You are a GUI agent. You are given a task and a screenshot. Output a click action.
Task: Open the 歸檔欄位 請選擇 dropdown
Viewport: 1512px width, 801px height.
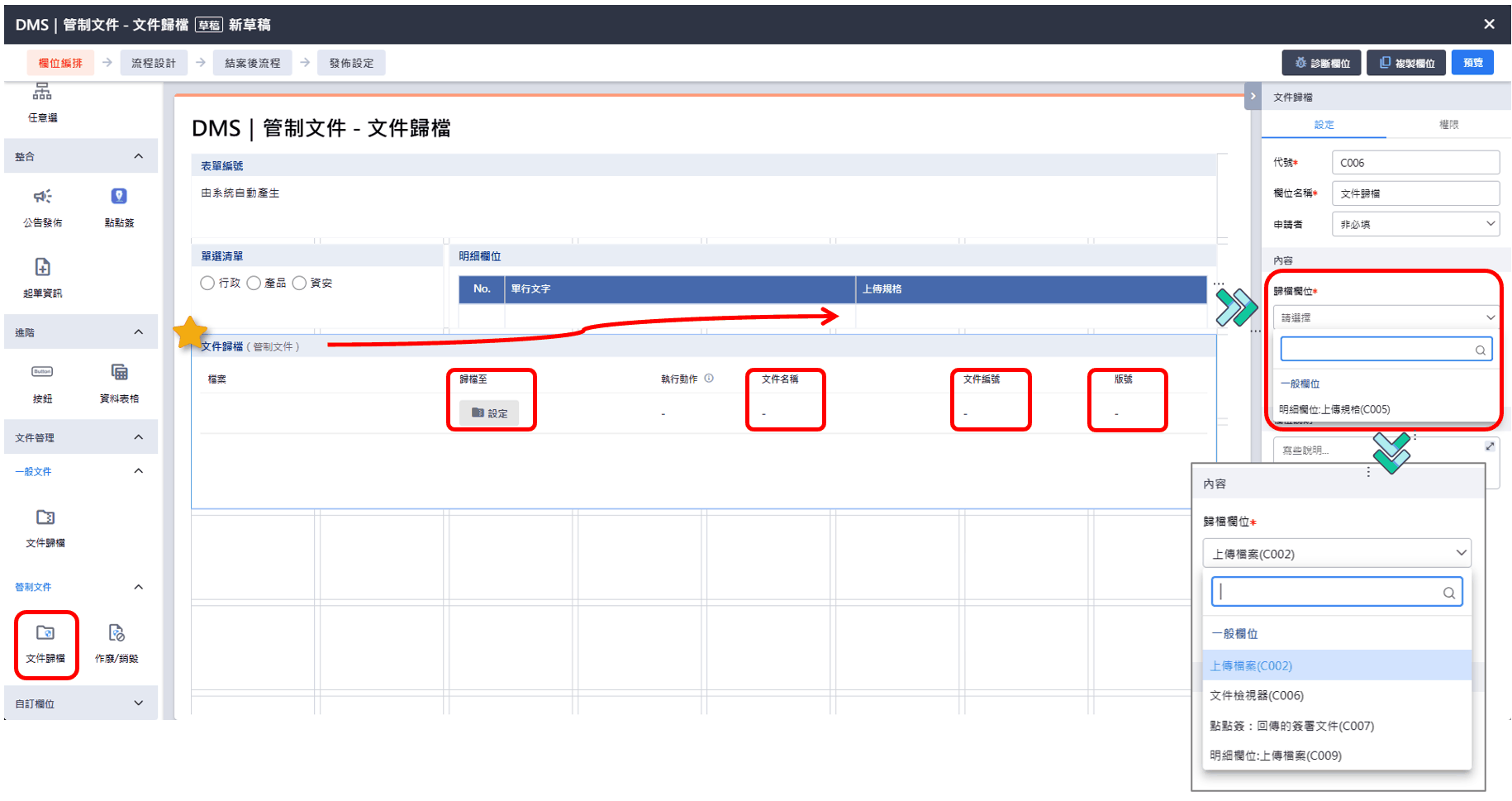1385,317
